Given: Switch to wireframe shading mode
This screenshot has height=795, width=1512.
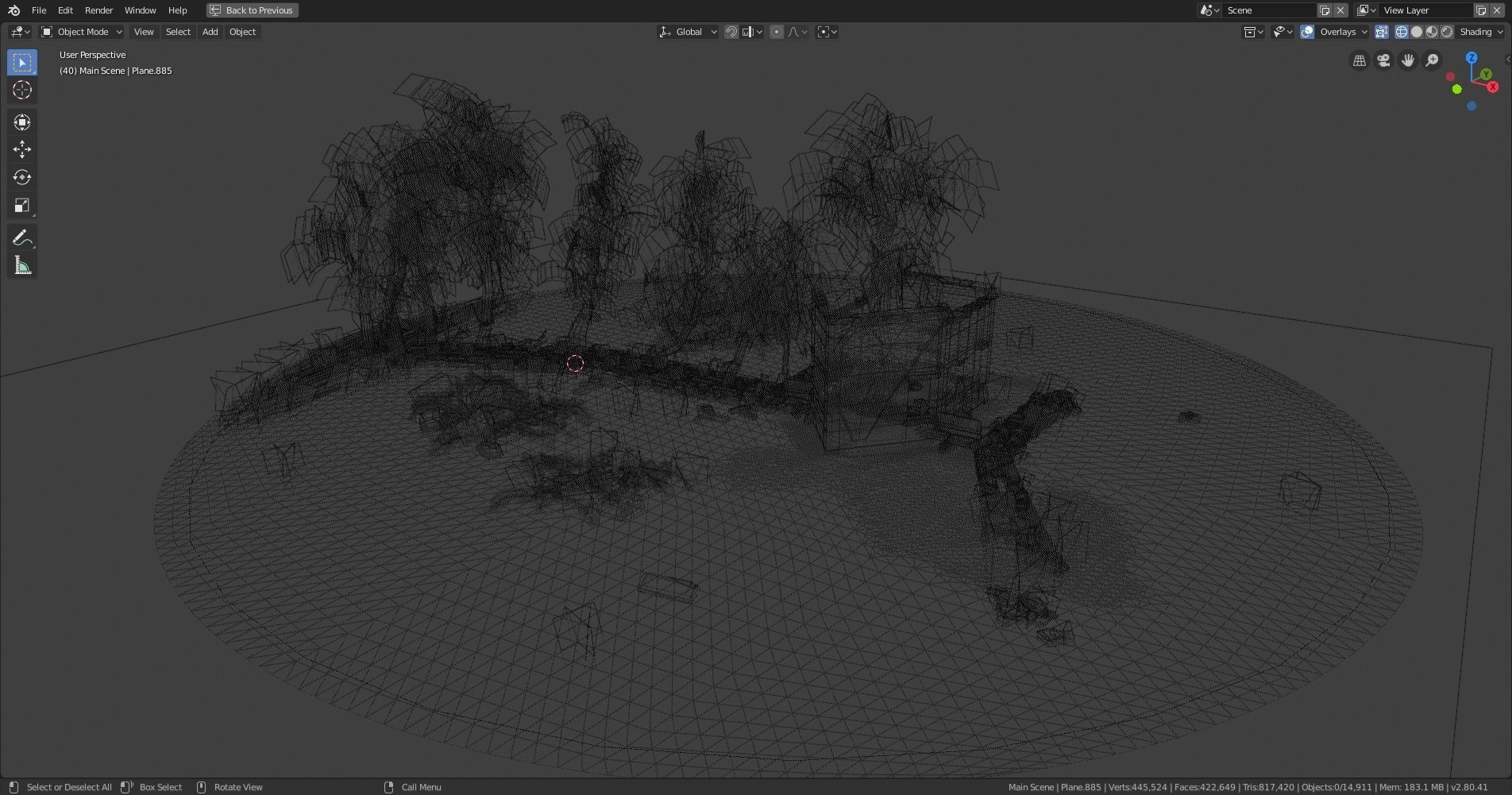Looking at the screenshot, I should click(x=1402, y=32).
